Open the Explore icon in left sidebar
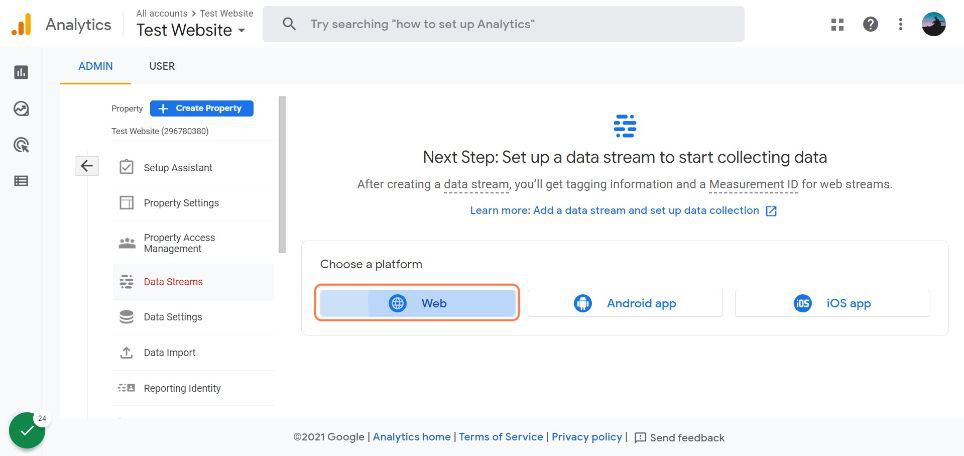 click(21, 109)
